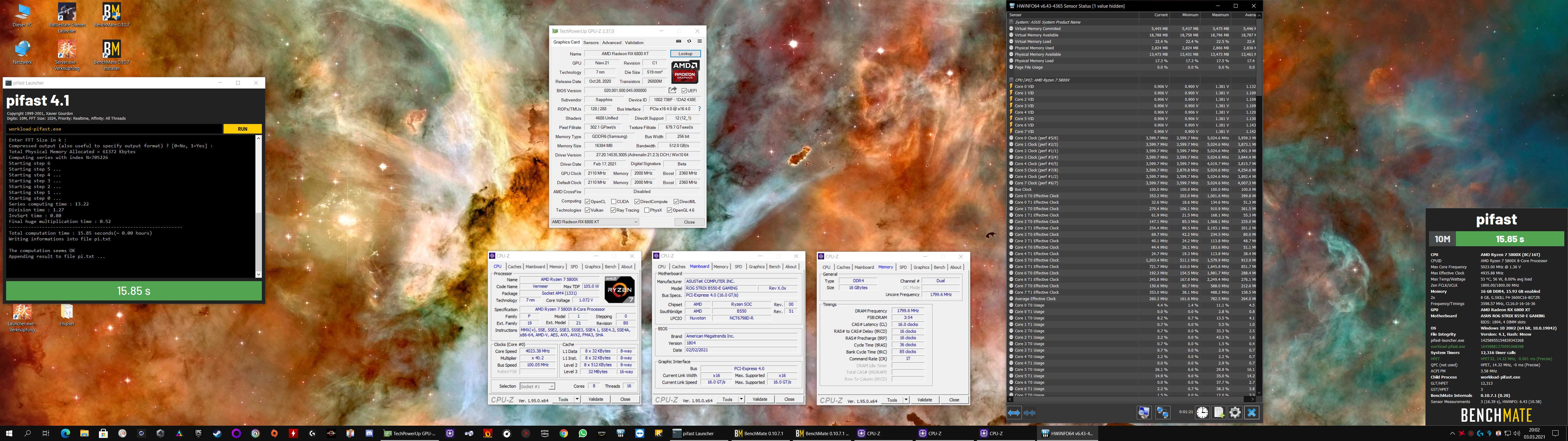Open Tools dropdown arrow in CPU-Z Mainboard window

(741, 400)
